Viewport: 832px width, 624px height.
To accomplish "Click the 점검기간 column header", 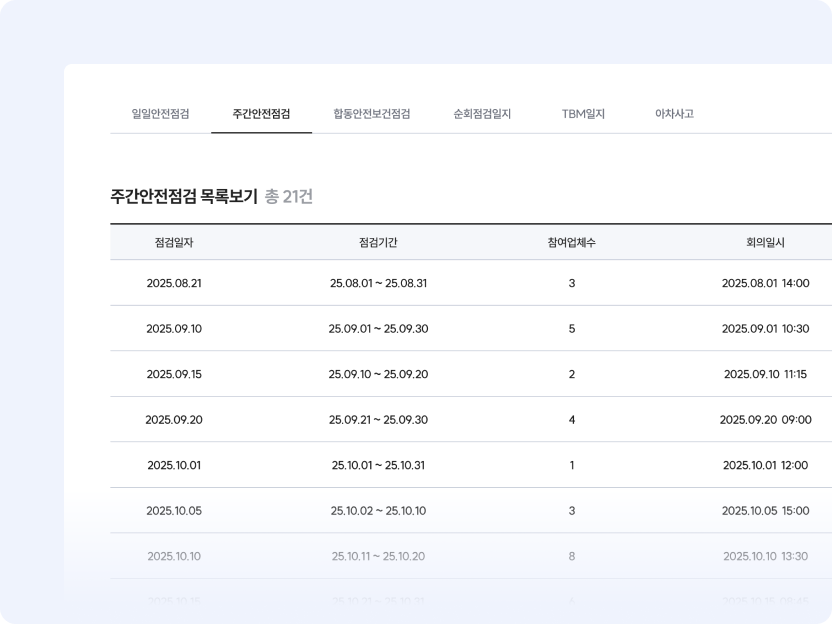I will (378, 242).
